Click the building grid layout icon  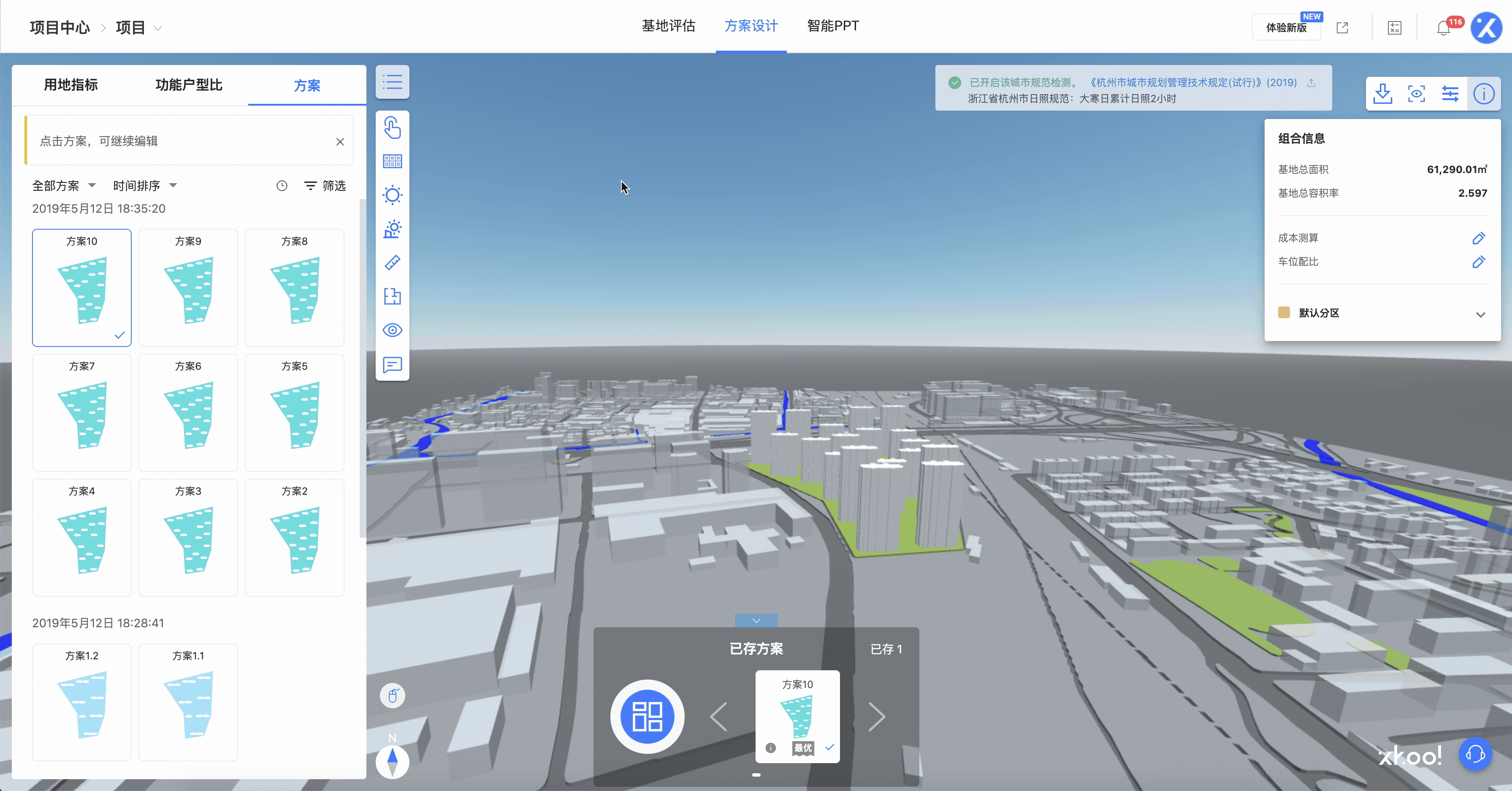(392, 161)
